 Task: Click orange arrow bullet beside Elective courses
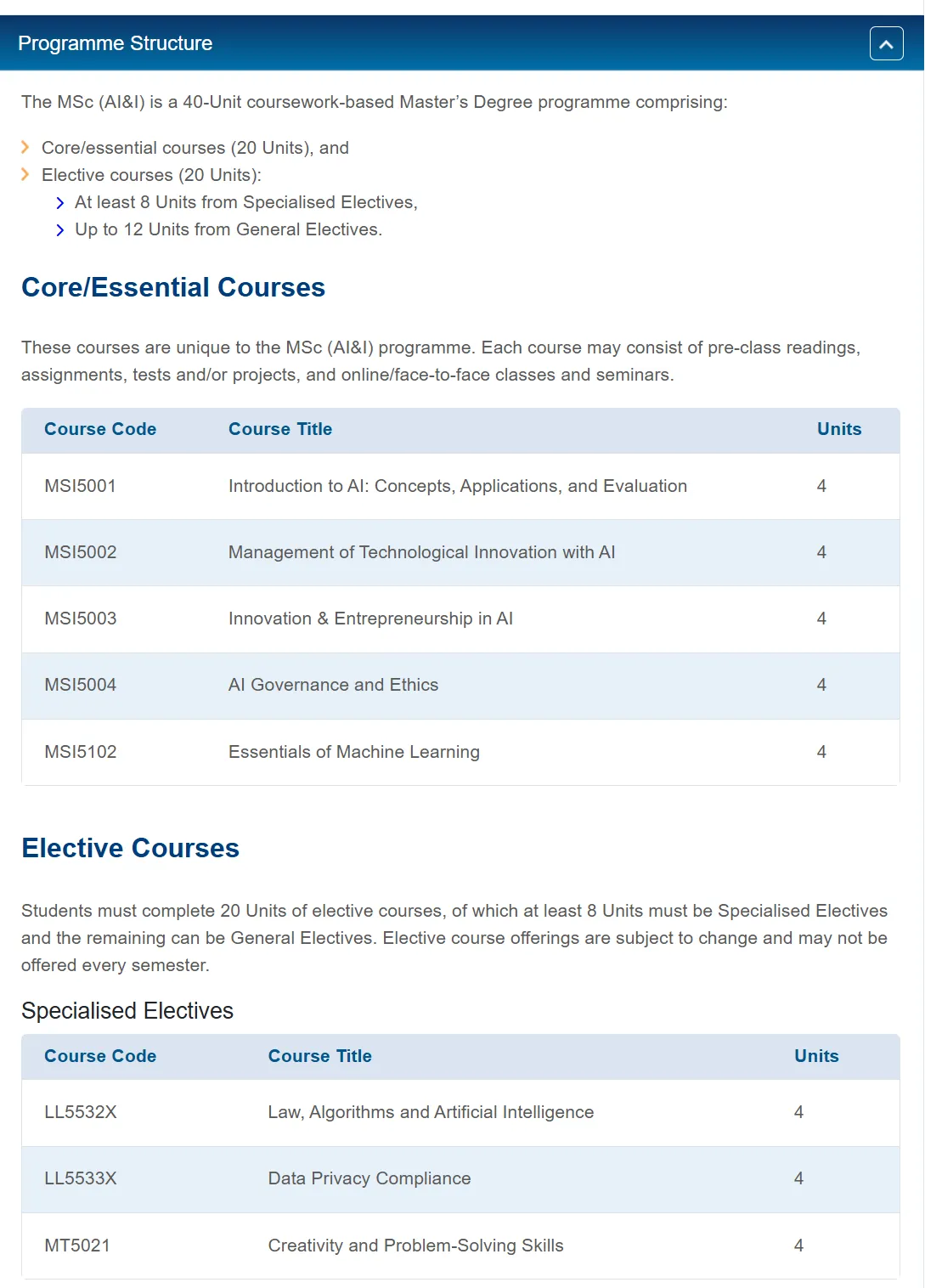[x=25, y=175]
